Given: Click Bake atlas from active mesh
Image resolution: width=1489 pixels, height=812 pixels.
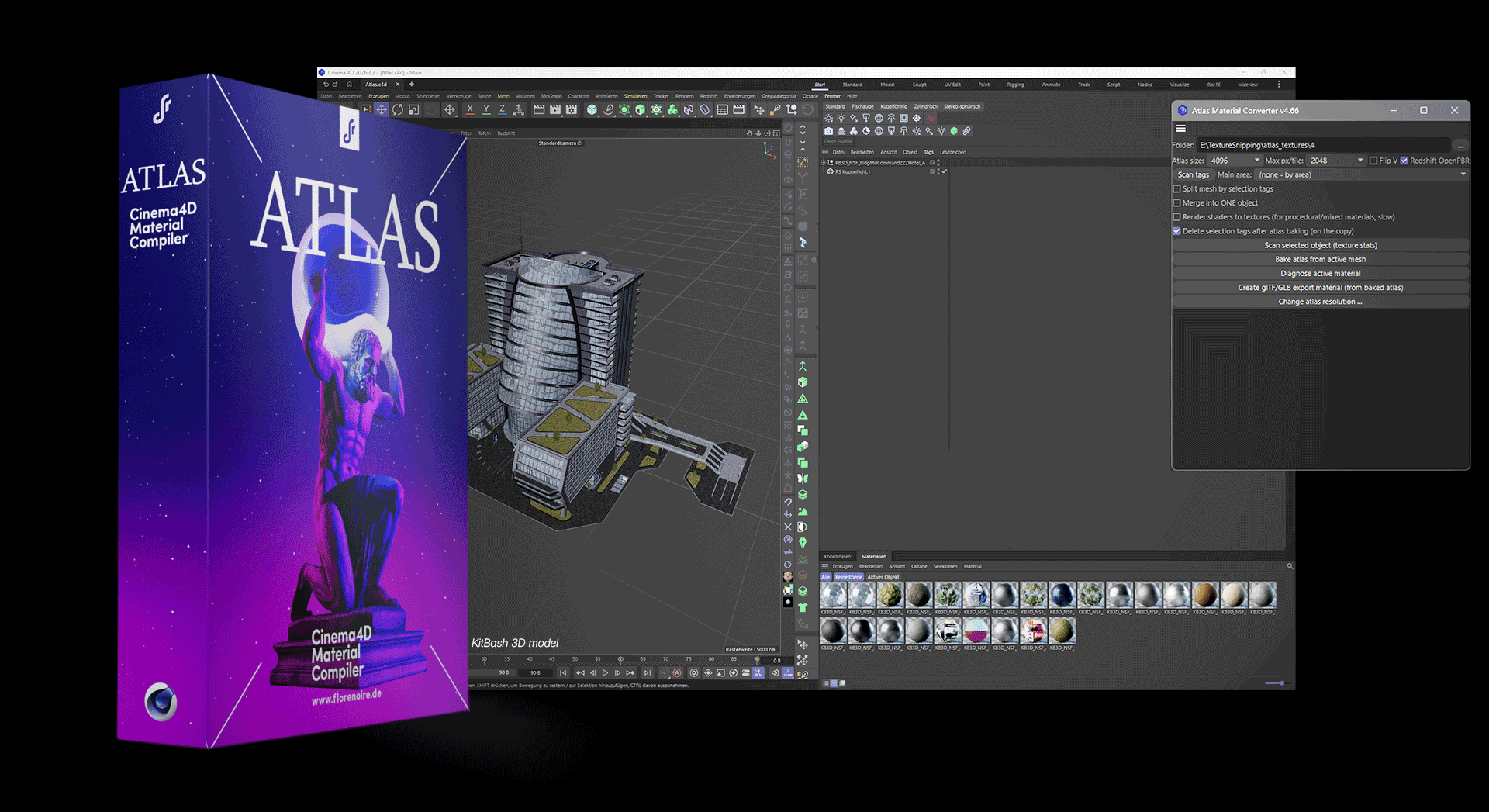Looking at the screenshot, I should [1321, 259].
